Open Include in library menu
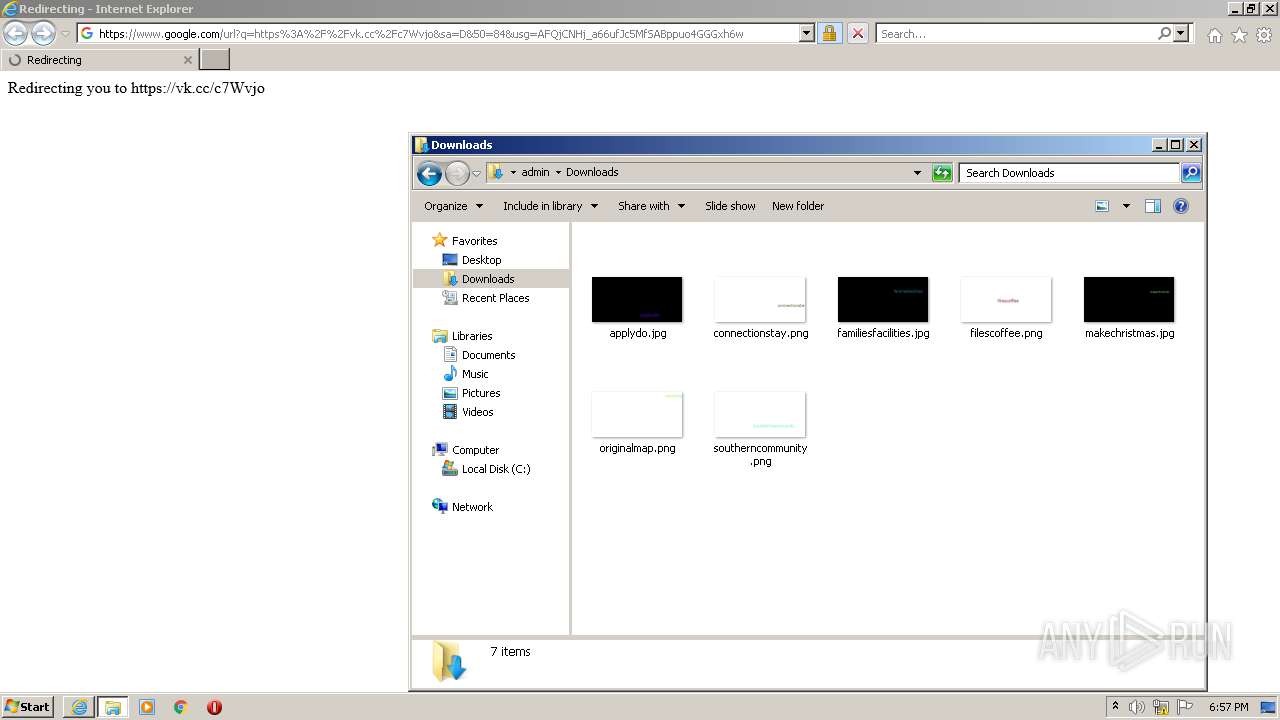 point(550,206)
